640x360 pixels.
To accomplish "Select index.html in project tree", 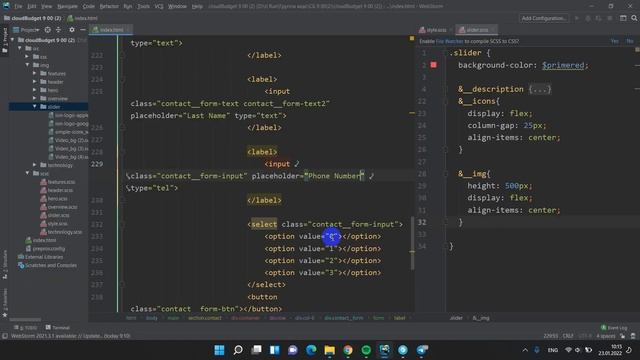I will tap(41, 240).
